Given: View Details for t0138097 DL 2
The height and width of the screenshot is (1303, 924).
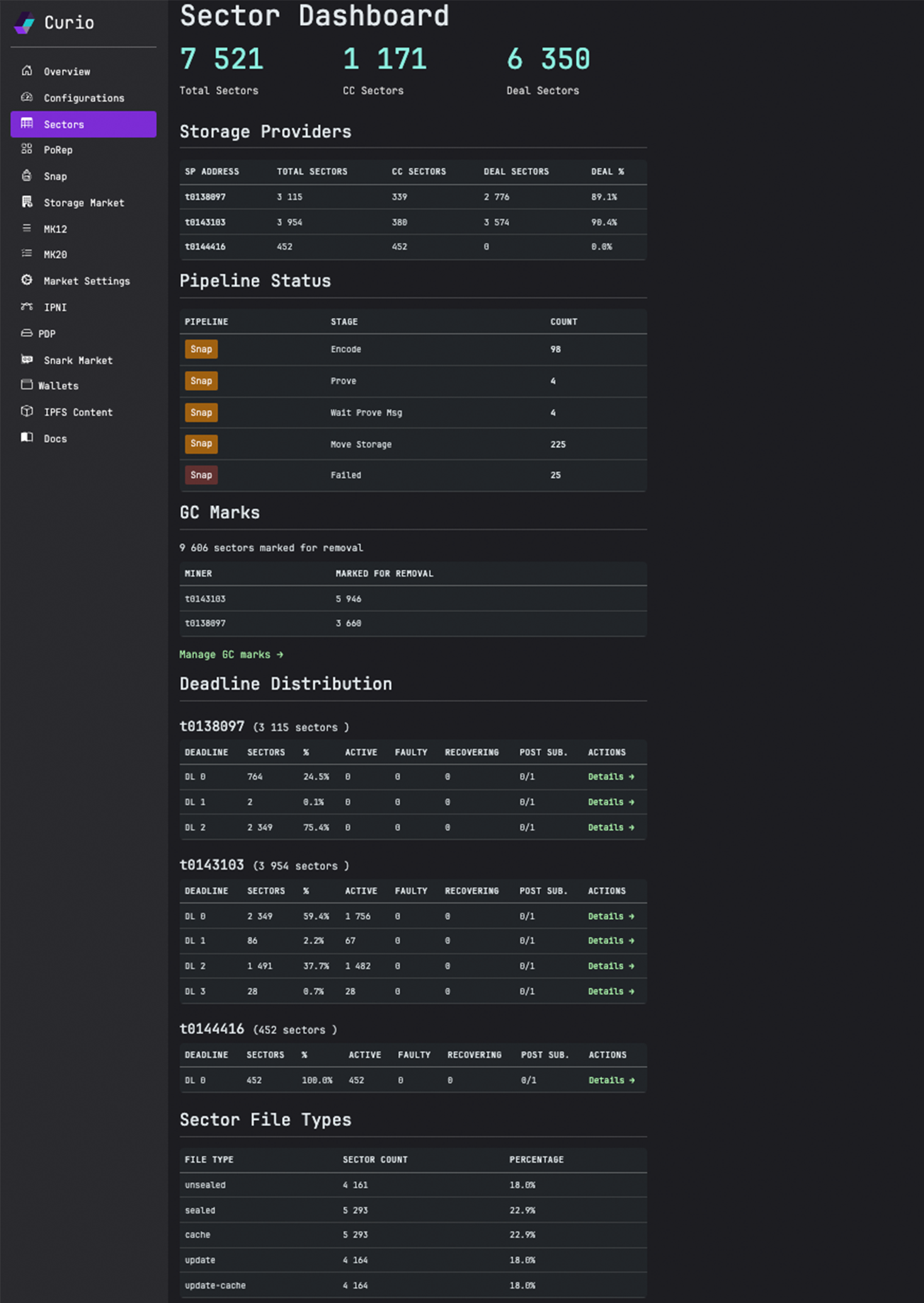Looking at the screenshot, I should coord(610,827).
